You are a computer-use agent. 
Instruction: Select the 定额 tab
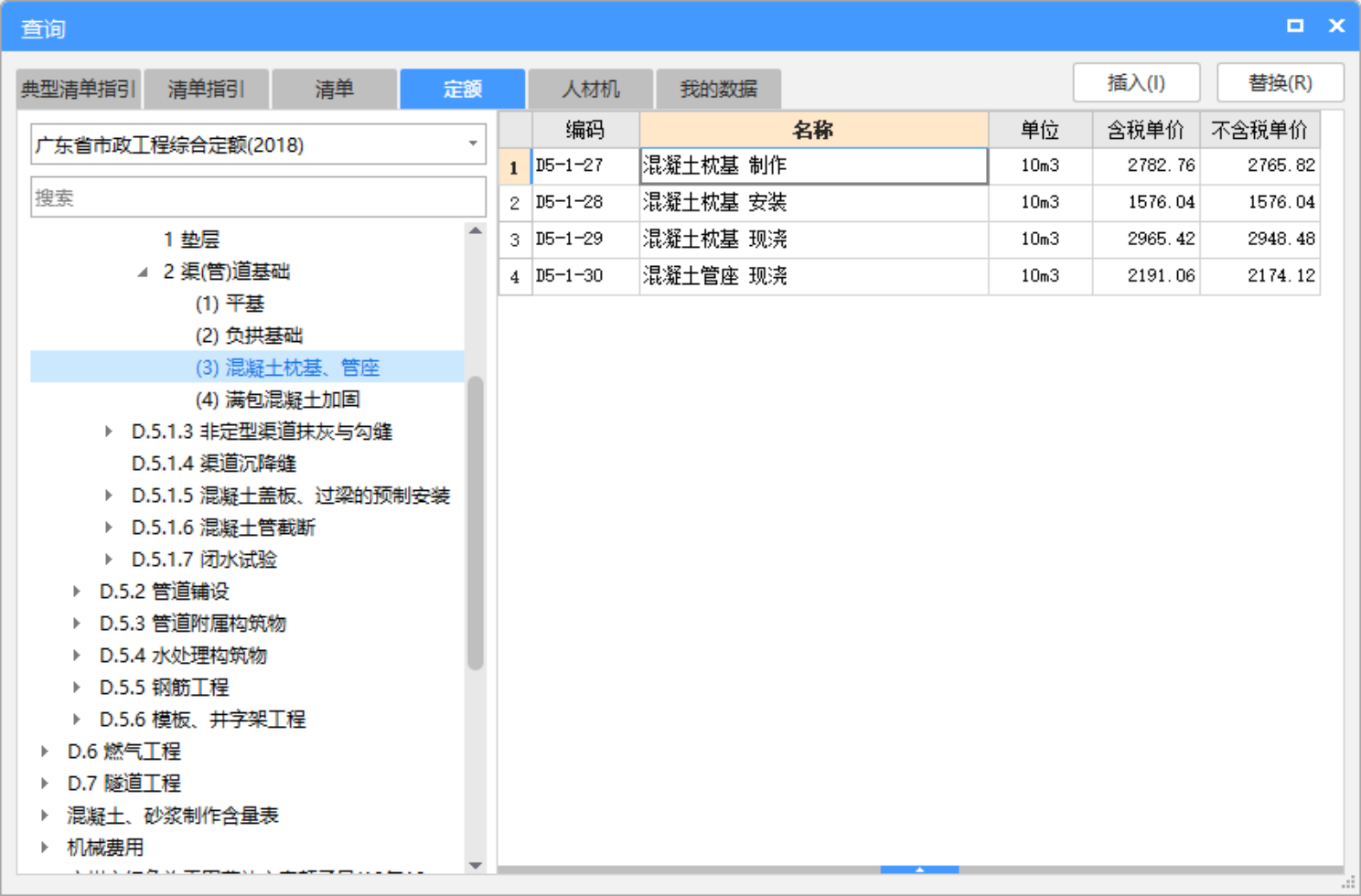(463, 89)
